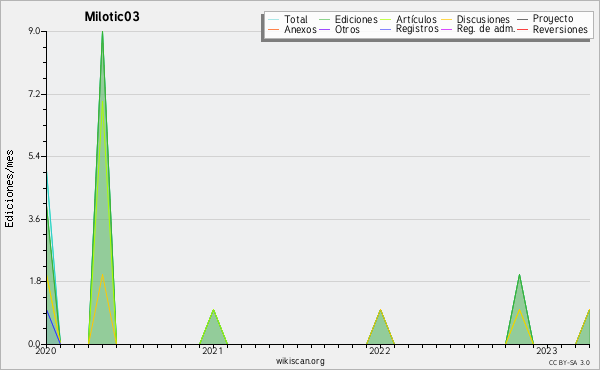Click the 3.6 y-axis value
This screenshot has width=600, height=370.
(34, 219)
